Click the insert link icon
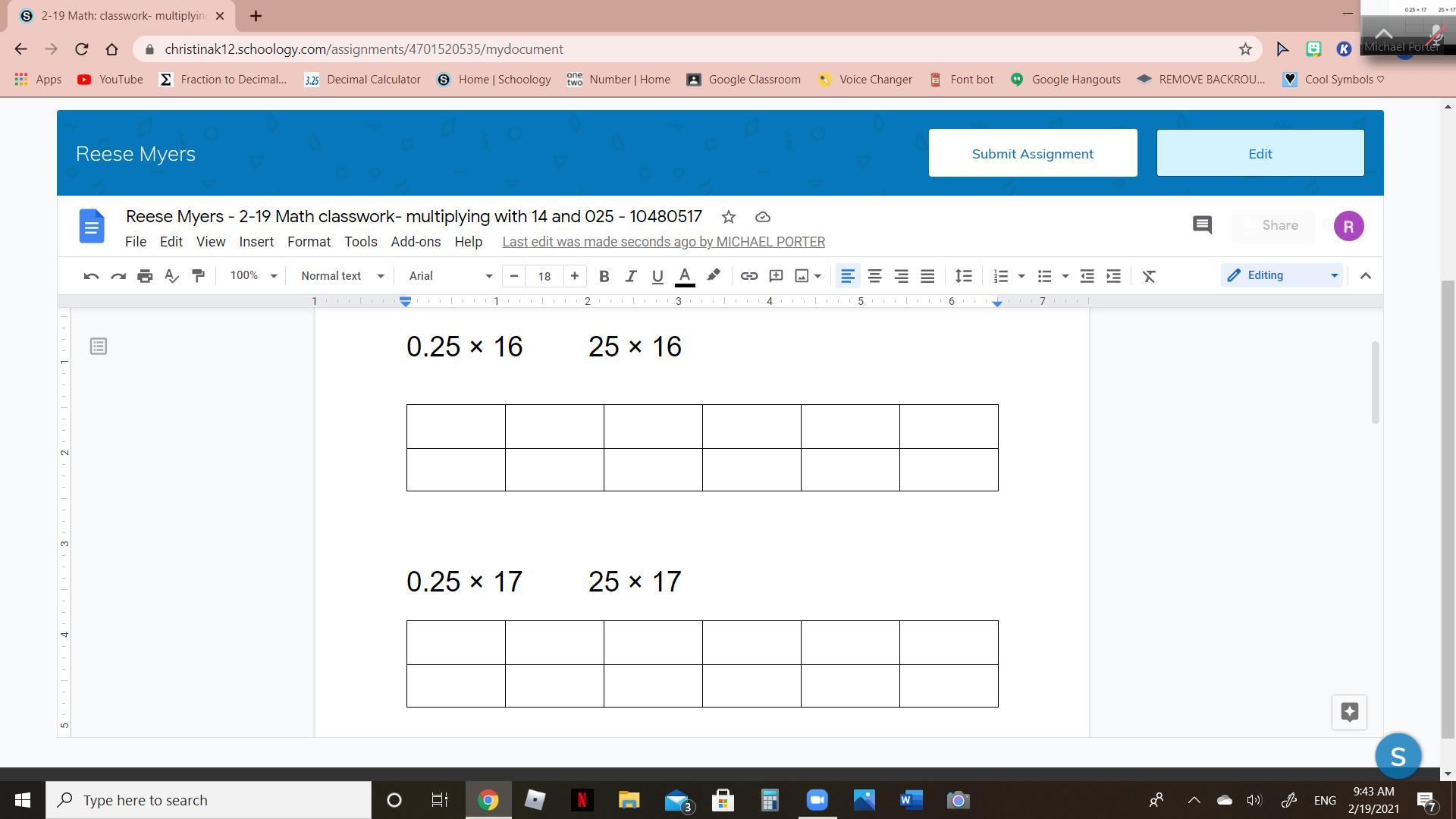Image resolution: width=1456 pixels, height=819 pixels. [x=748, y=276]
